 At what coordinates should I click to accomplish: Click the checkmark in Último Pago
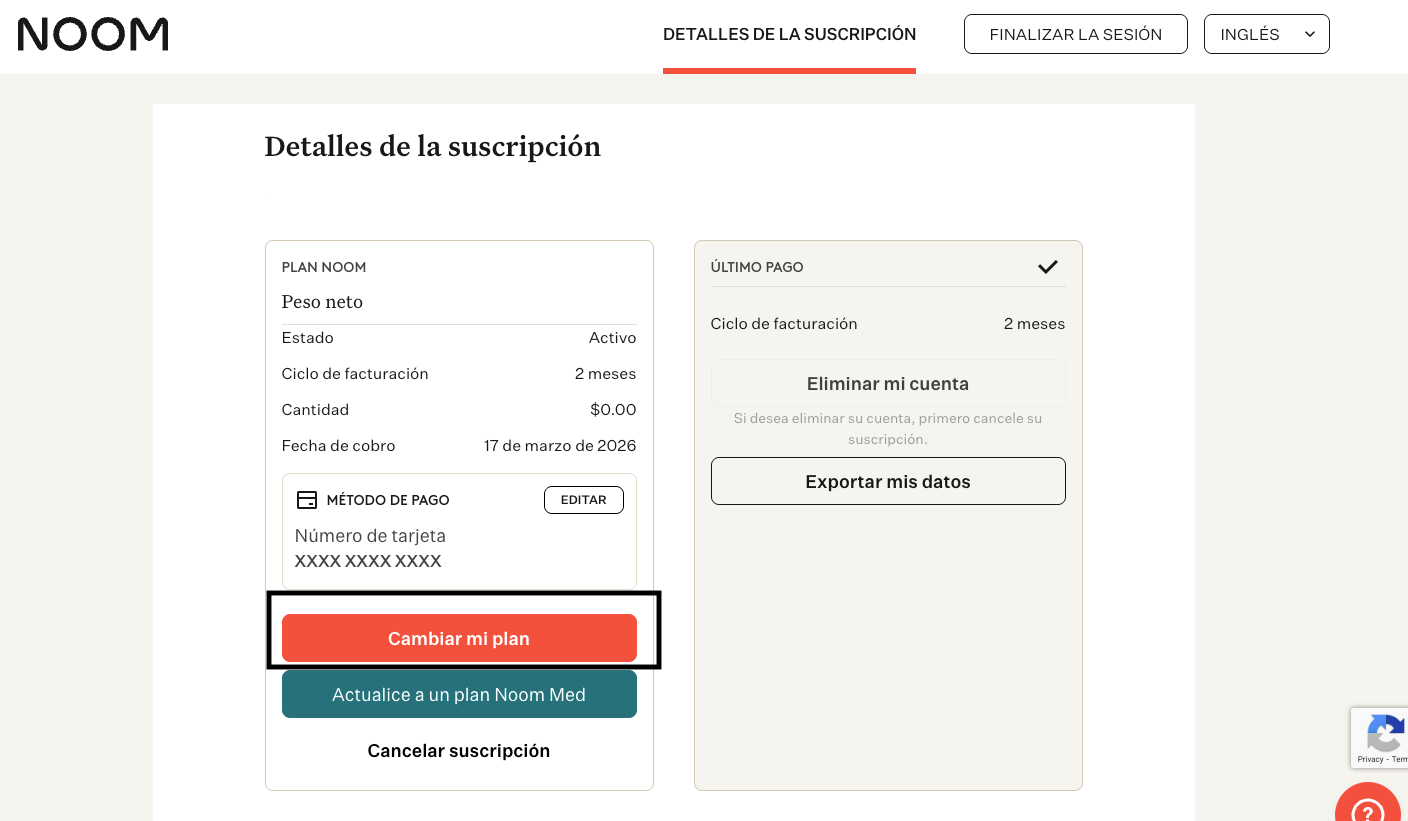(1047, 267)
